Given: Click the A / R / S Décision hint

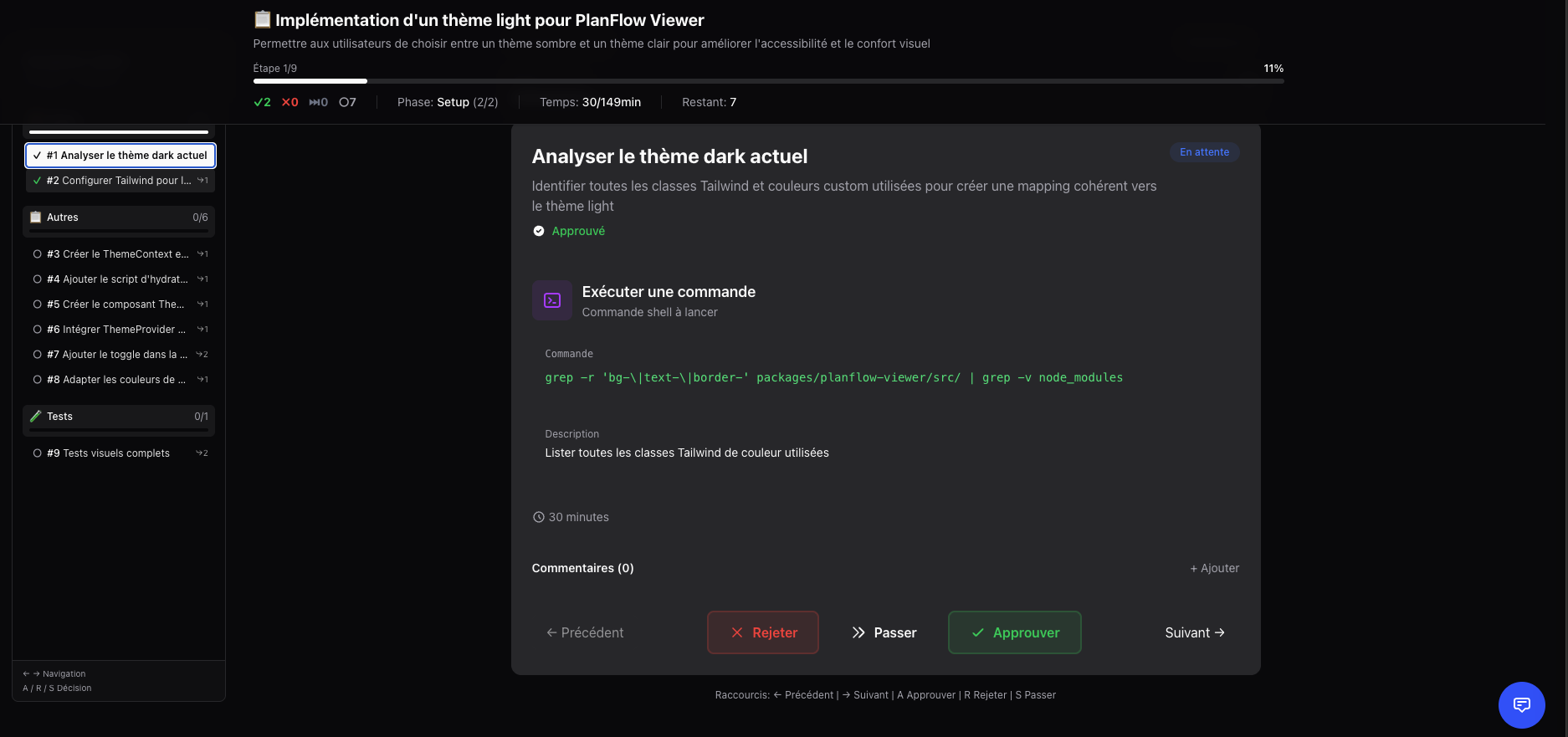Looking at the screenshot, I should [x=57, y=688].
